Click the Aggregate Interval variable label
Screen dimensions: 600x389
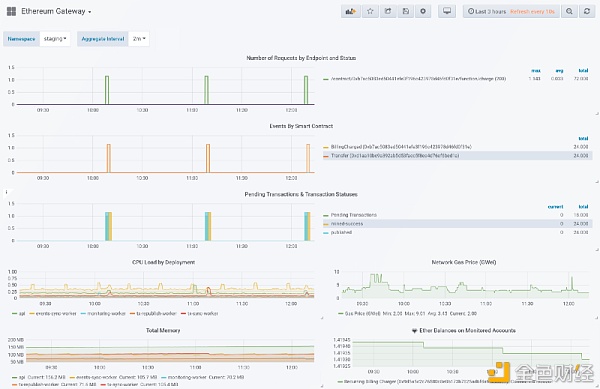[x=103, y=39]
